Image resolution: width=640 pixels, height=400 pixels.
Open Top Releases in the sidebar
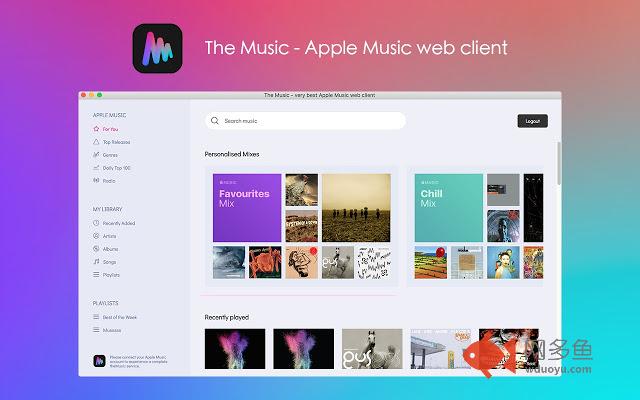[111, 142]
